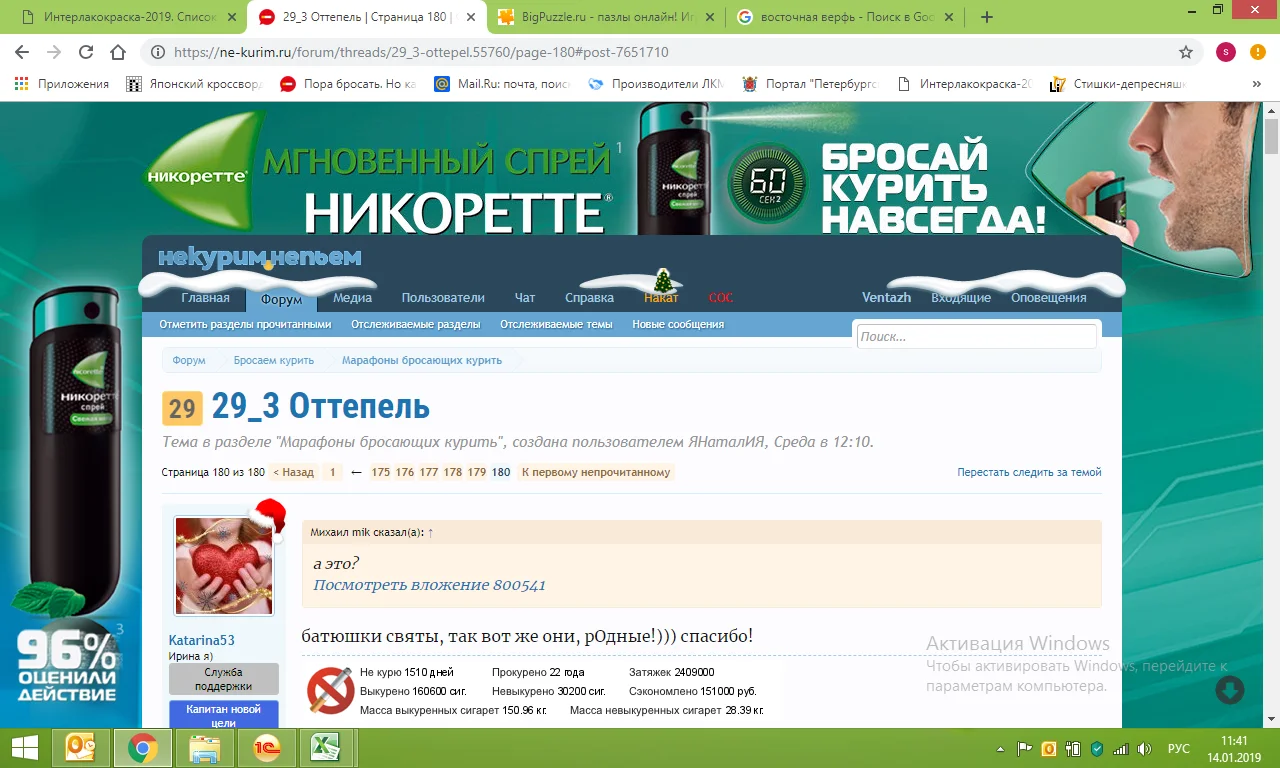
Task: Click Katarina53's avatar thumbnail
Action: click(x=224, y=566)
